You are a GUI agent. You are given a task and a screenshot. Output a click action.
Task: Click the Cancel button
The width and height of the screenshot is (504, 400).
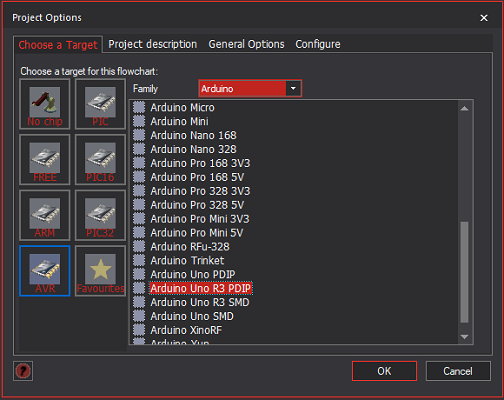coord(458,371)
